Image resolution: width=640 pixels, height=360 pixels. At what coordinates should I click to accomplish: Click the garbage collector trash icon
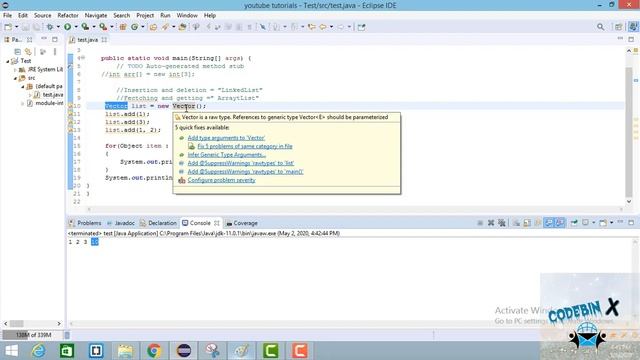[x=67, y=335]
